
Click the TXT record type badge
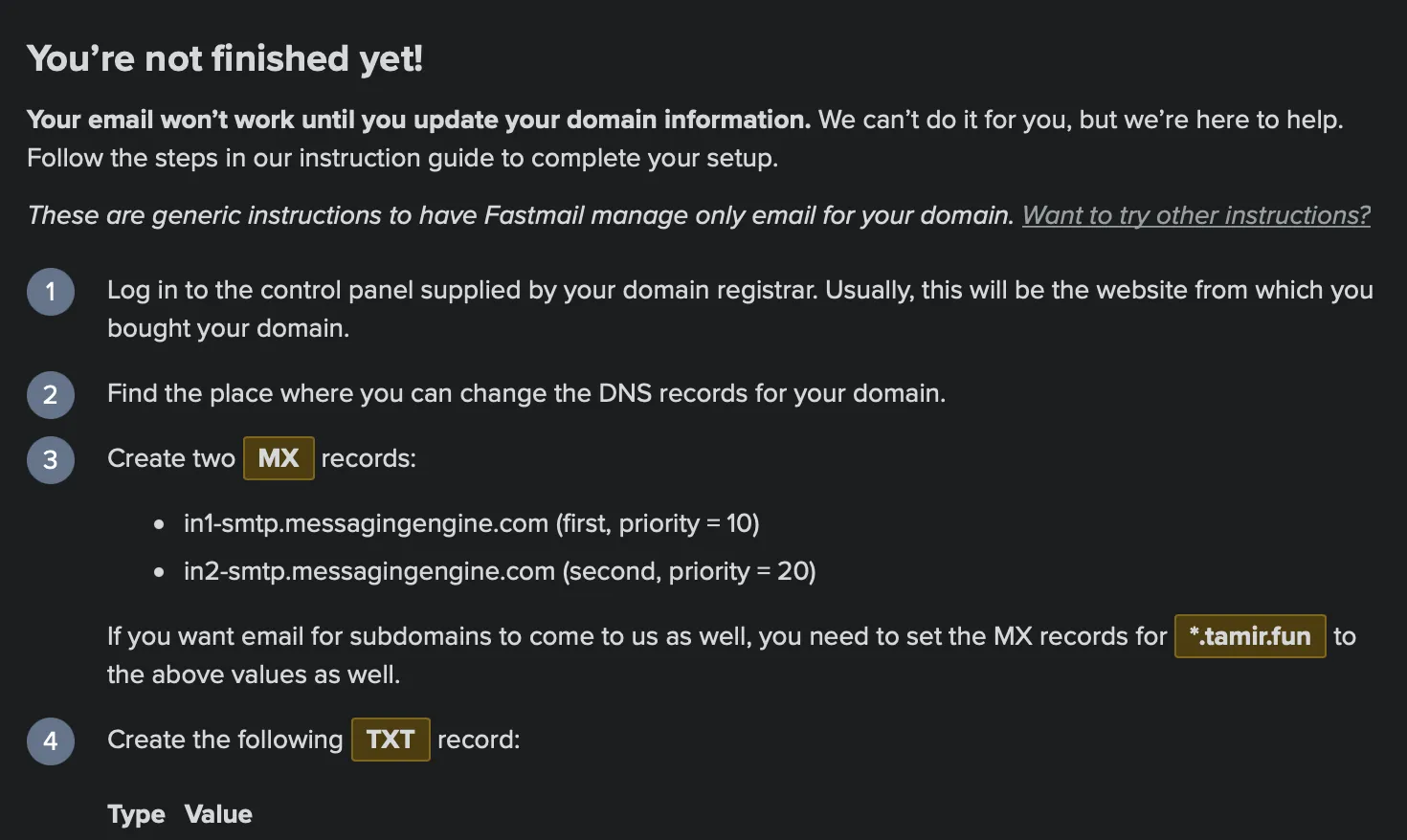click(391, 740)
